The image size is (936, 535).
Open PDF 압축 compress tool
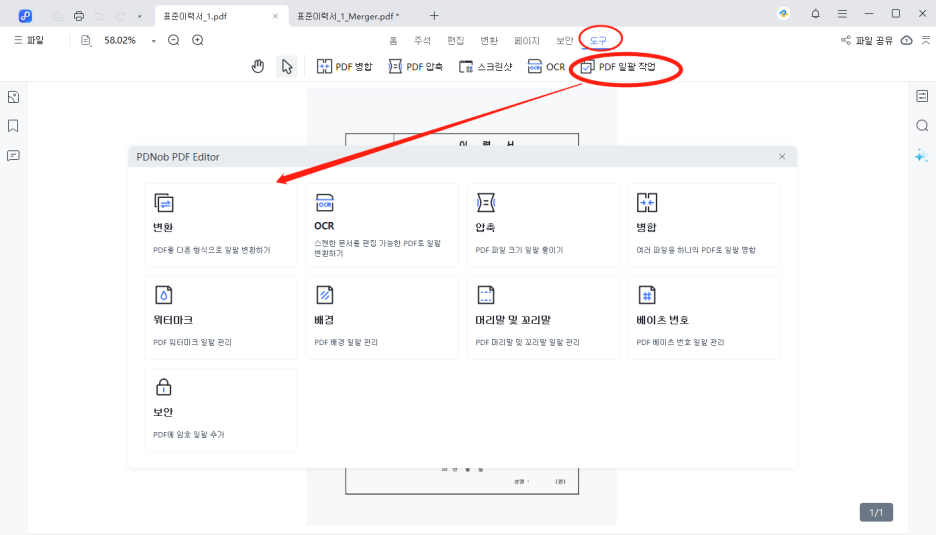415,66
